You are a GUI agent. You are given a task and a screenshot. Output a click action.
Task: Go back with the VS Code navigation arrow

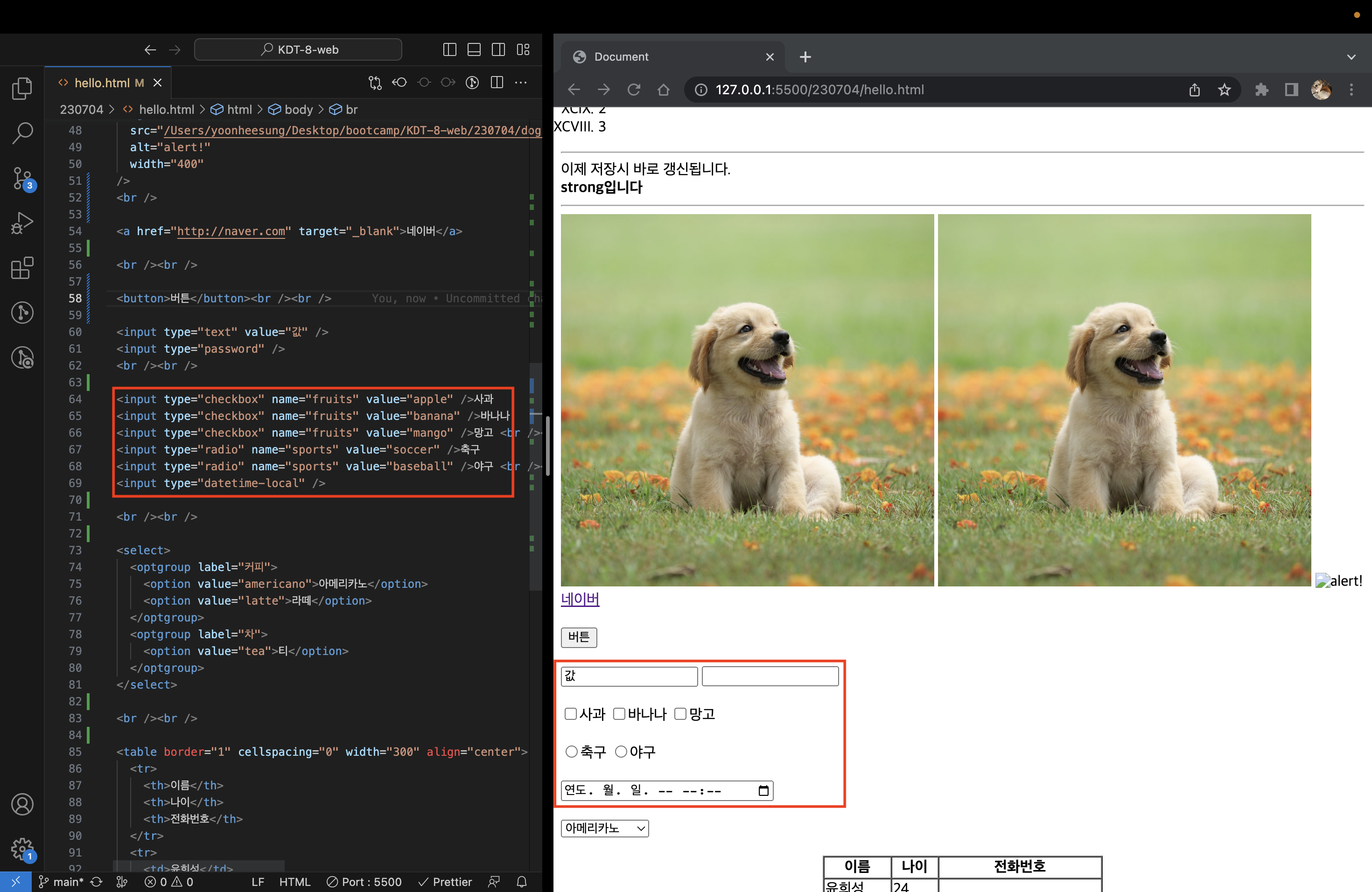click(150, 50)
